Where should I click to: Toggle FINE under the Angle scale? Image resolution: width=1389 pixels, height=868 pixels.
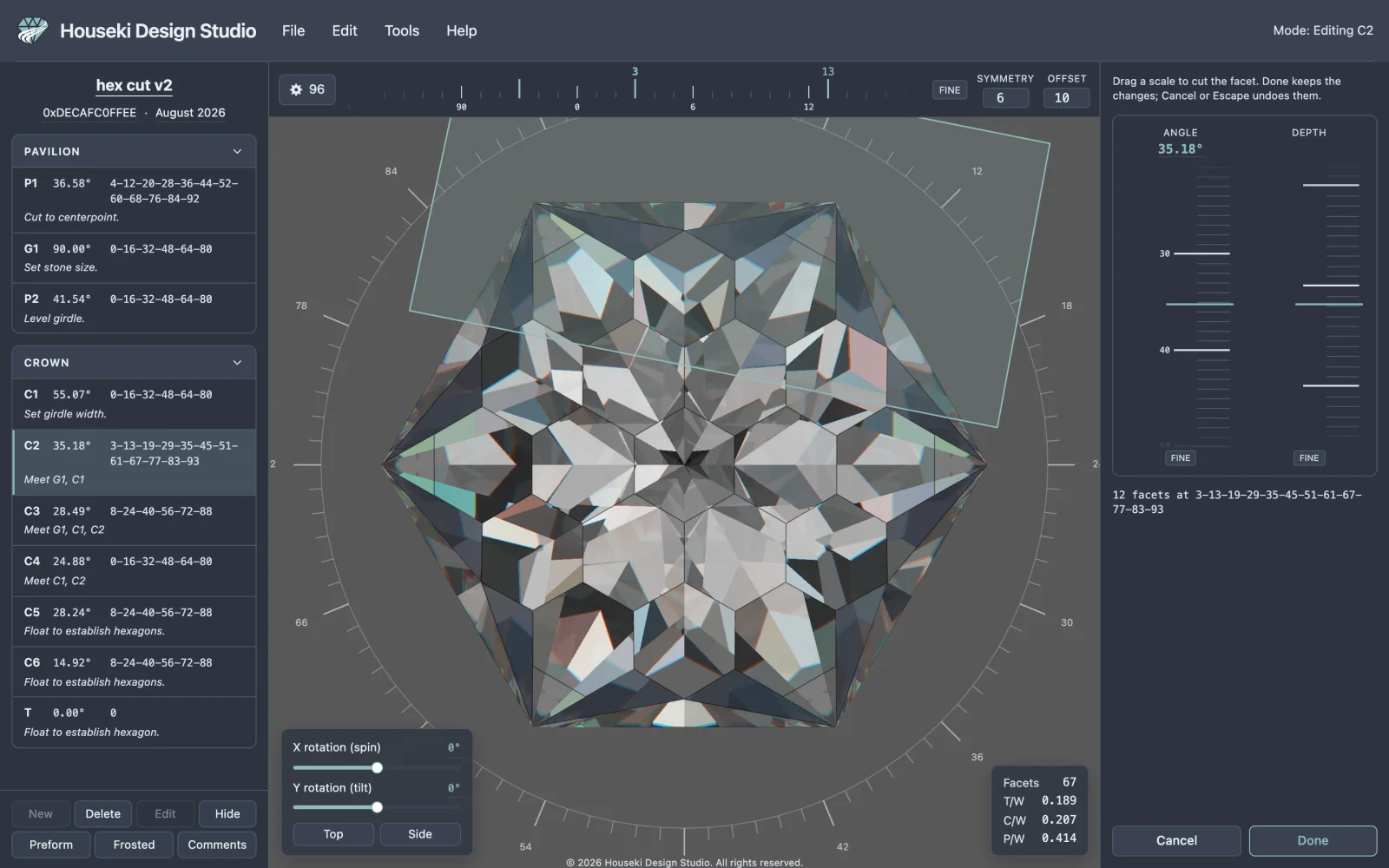(x=1181, y=457)
